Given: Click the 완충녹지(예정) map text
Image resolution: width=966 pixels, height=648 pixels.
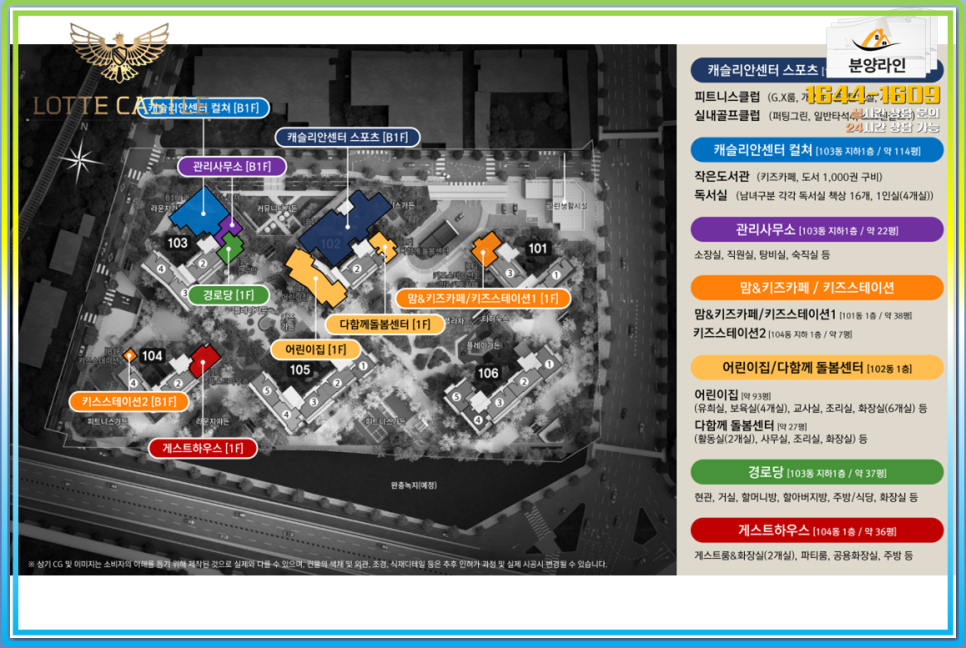Looking at the screenshot, I should (x=414, y=485).
